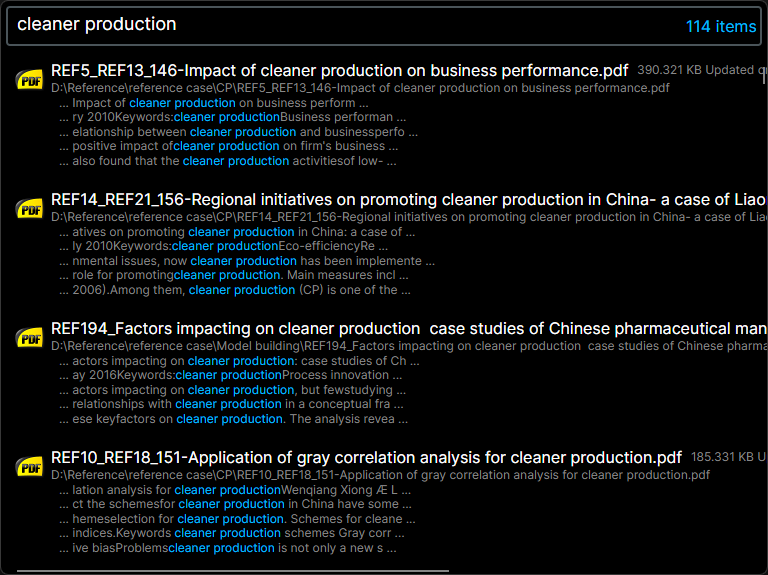Image resolution: width=768 pixels, height=575 pixels.
Task: Click the path line of REF10_REF18_151 result
Action: [x=380, y=475]
